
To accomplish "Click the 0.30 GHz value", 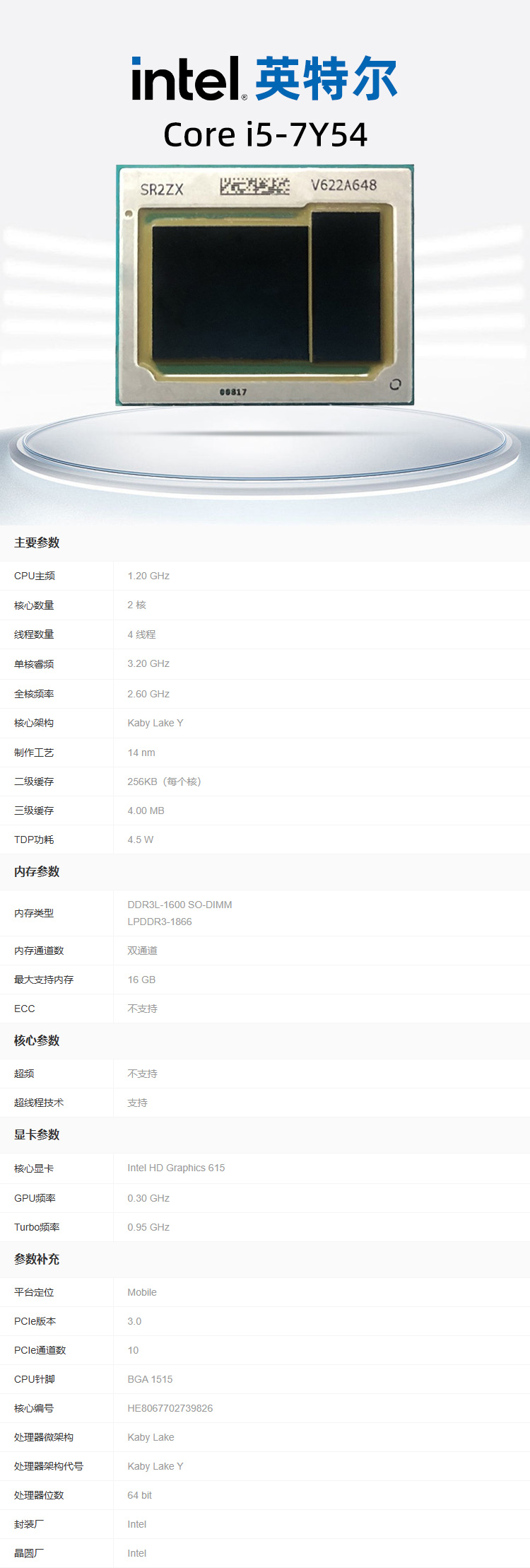I will pyautogui.click(x=148, y=1198).
